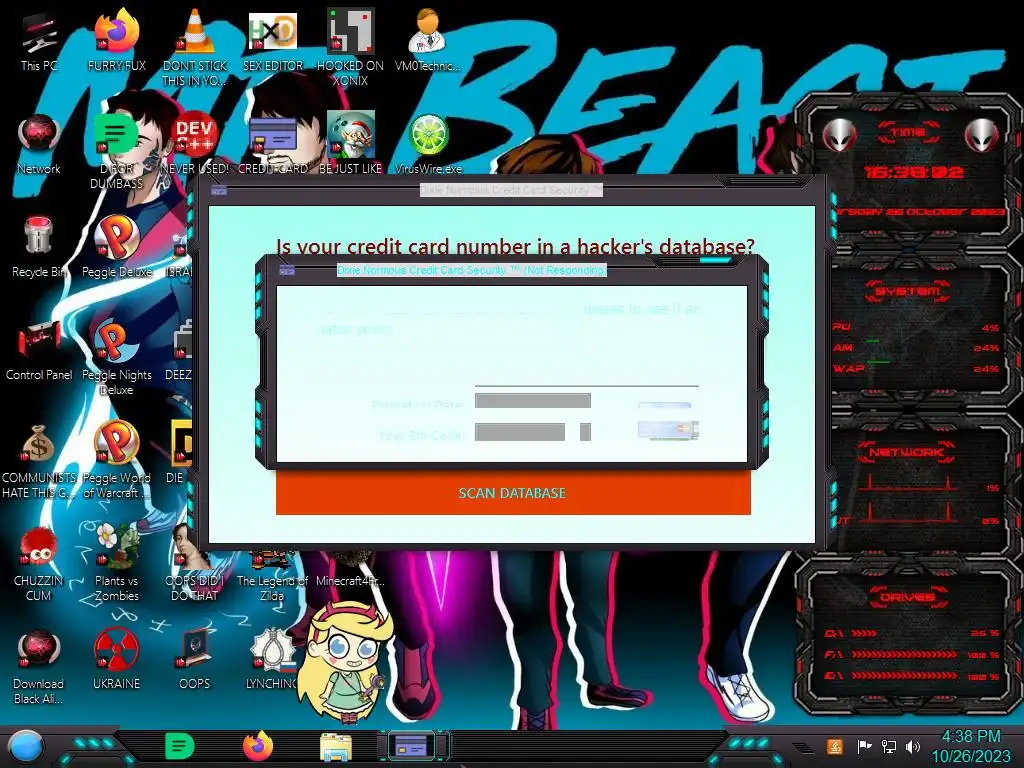Open the VLC cone desktop shortcut
Viewport: 1024px width, 768px height.
[195, 47]
